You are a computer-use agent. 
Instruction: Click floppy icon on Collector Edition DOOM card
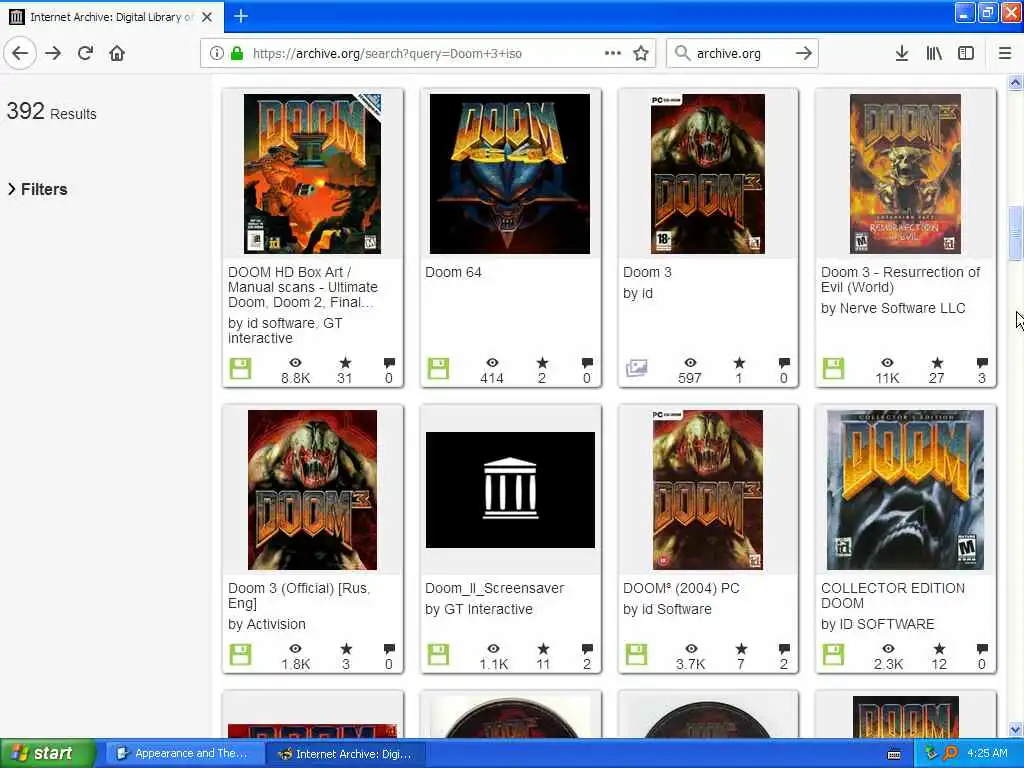(x=833, y=654)
